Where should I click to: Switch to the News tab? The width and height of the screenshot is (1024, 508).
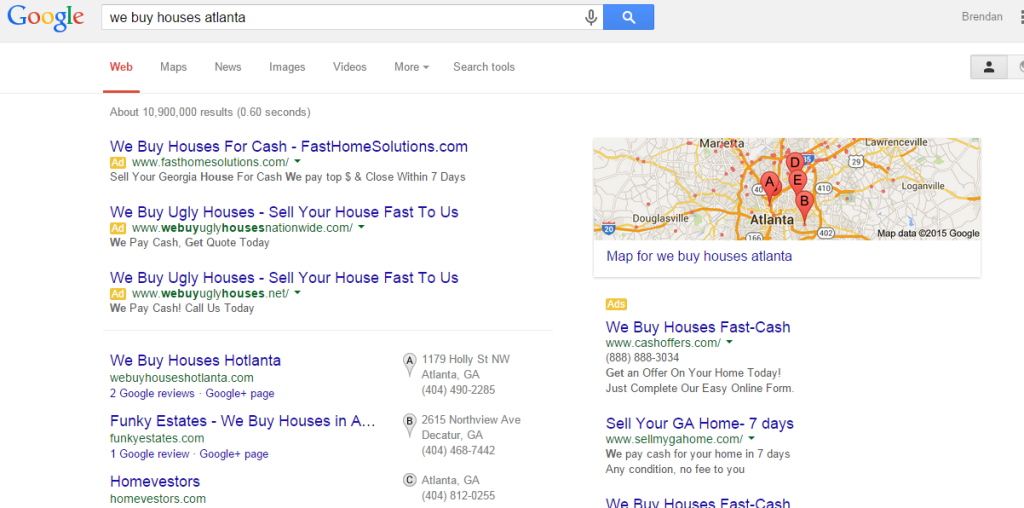(x=228, y=67)
